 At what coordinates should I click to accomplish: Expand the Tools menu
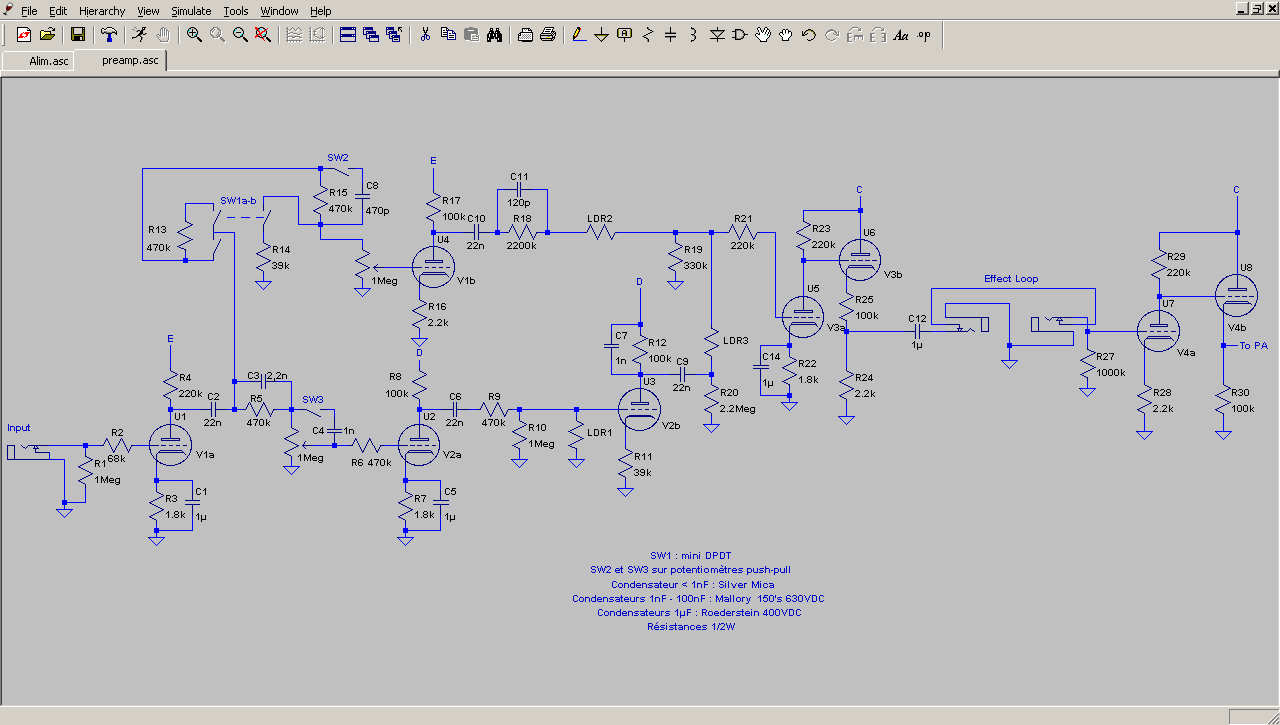236,11
